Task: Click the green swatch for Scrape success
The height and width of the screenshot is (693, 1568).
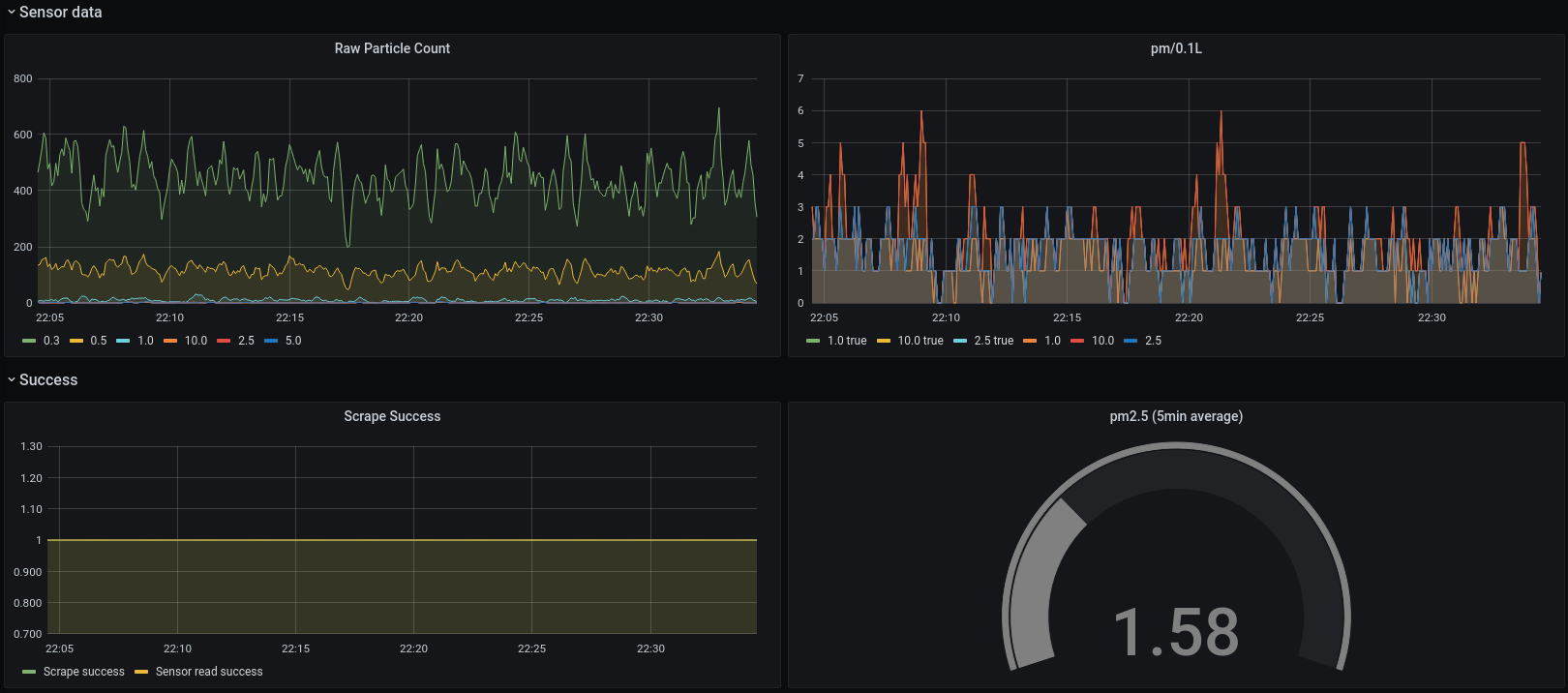Action: pos(29,672)
